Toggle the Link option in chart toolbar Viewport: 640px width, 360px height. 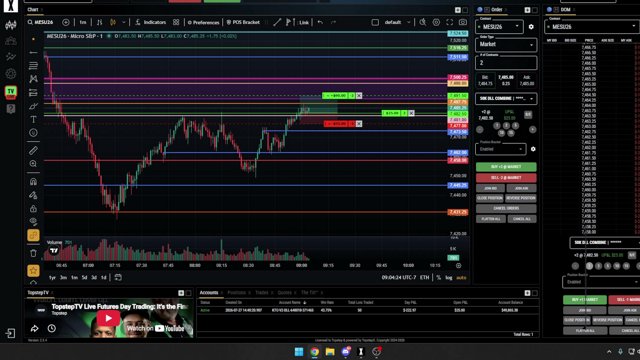click(304, 22)
